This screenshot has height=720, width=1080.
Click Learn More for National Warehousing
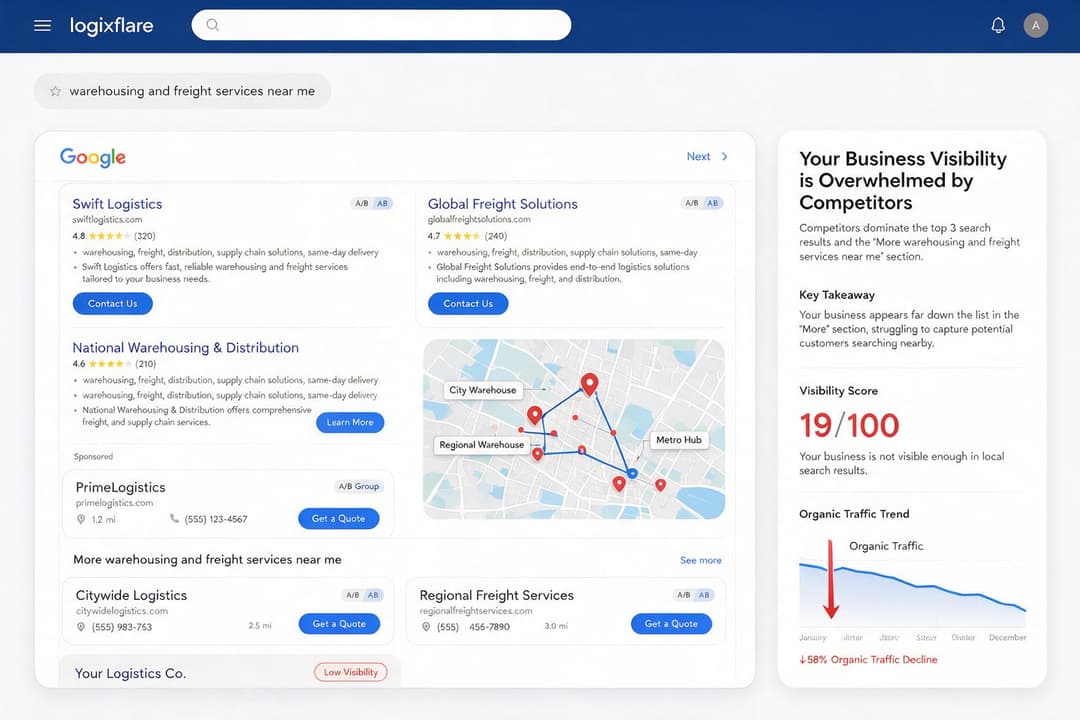pyautogui.click(x=350, y=422)
